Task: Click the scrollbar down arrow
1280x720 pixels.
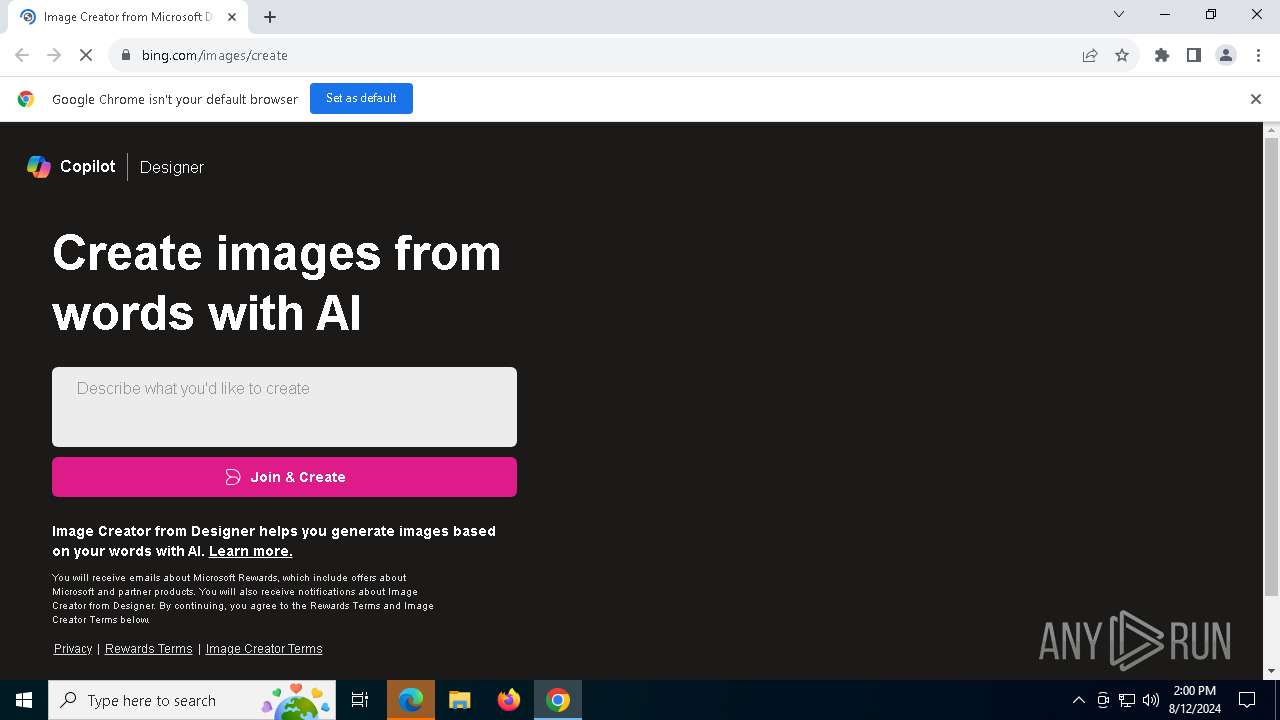Action: [x=1272, y=671]
